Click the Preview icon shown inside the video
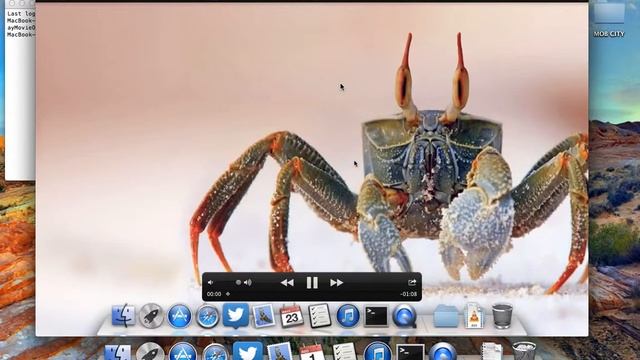 point(264,316)
